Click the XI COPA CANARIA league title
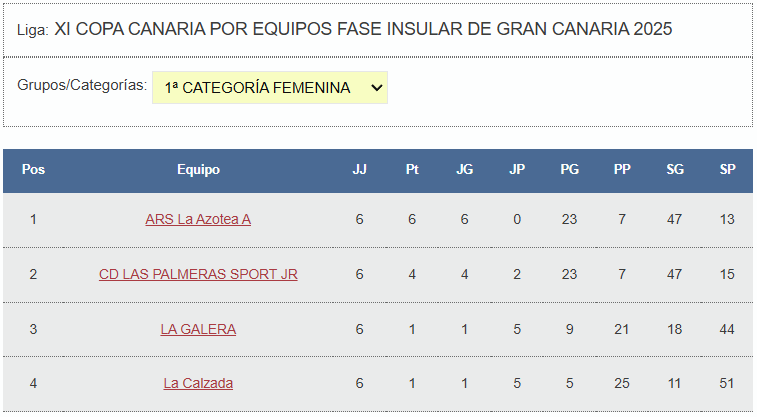Image resolution: width=757 pixels, height=417 pixels. coord(363,28)
